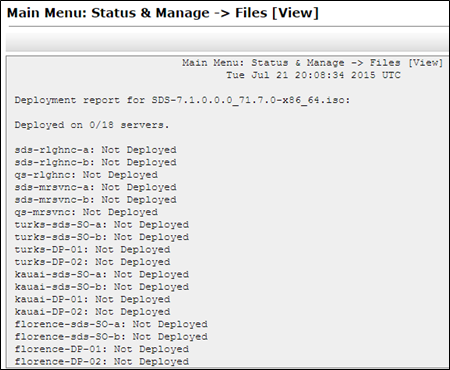Click the report header breadcrumb text
The height and width of the screenshot is (370, 450).
[x=312, y=63]
